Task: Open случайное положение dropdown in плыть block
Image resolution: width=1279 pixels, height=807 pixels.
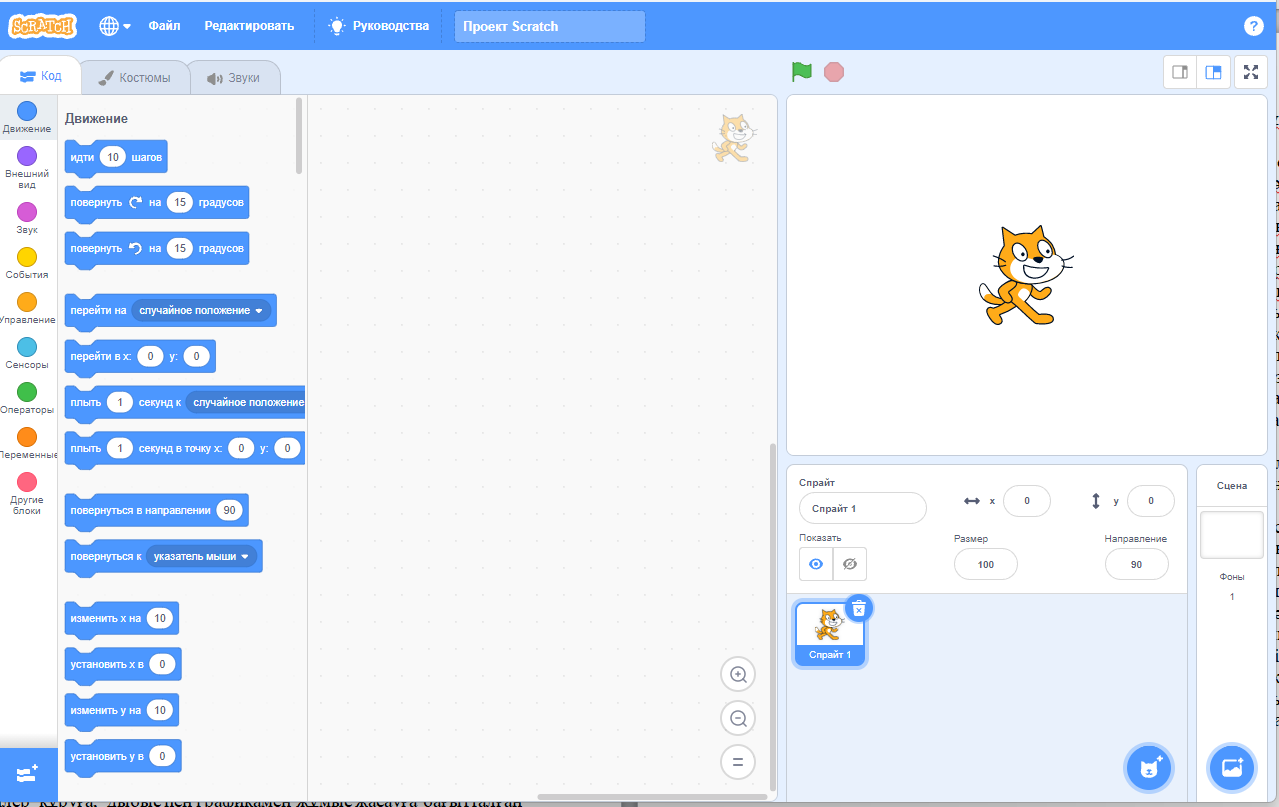Action: pyautogui.click(x=246, y=402)
